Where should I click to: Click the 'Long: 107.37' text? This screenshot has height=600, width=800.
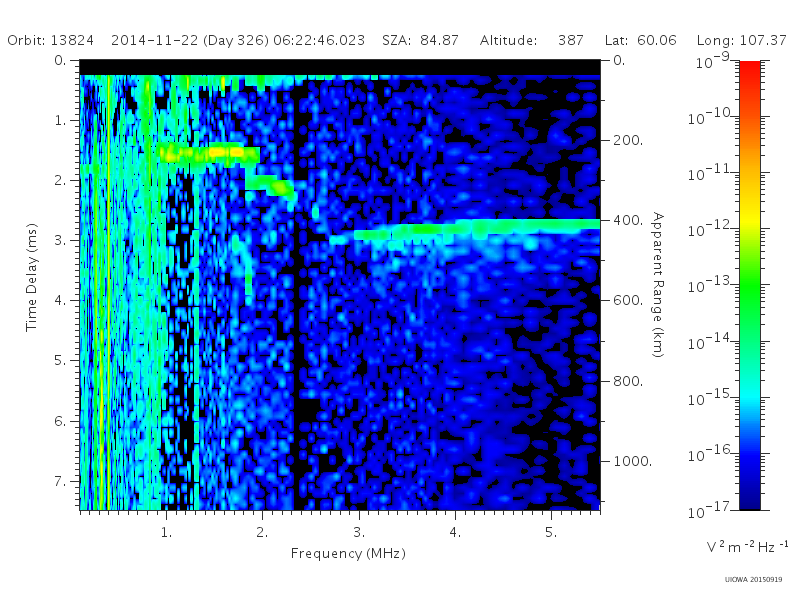[x=741, y=40]
